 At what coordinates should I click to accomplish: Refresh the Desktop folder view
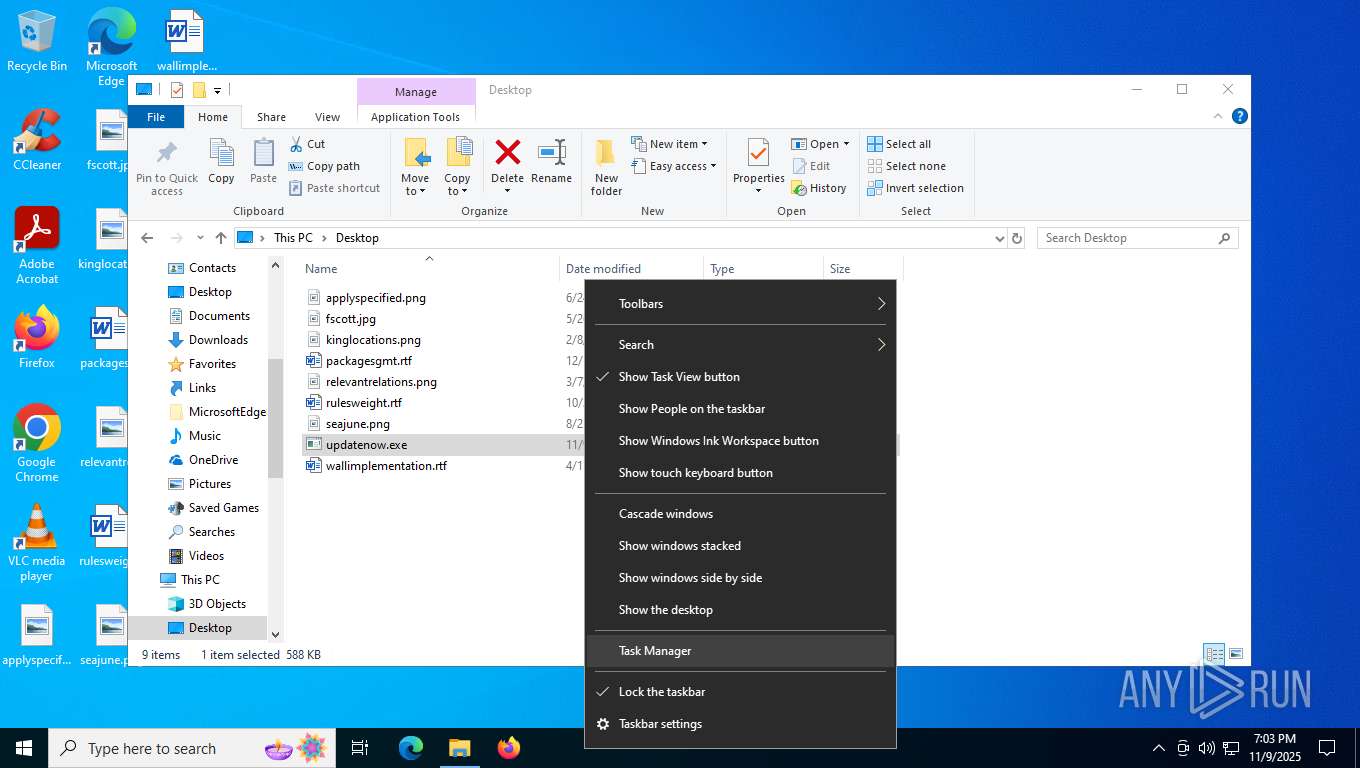(1017, 238)
